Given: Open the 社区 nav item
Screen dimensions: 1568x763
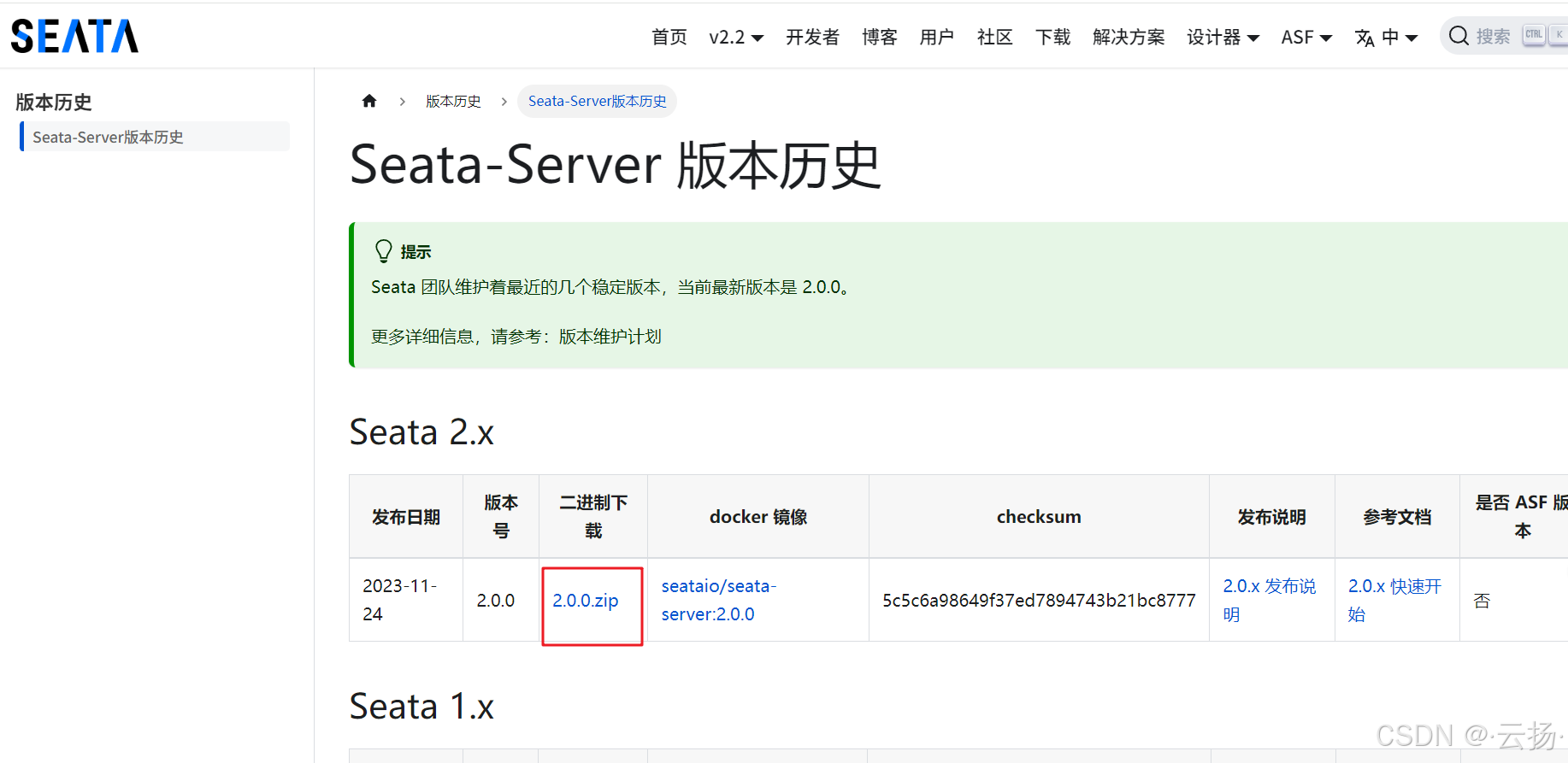Looking at the screenshot, I should pos(995,37).
